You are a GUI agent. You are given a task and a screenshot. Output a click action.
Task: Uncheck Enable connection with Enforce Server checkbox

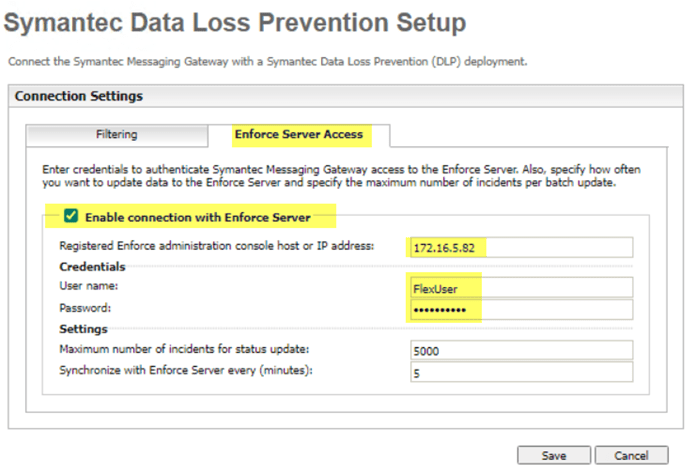tap(71, 216)
